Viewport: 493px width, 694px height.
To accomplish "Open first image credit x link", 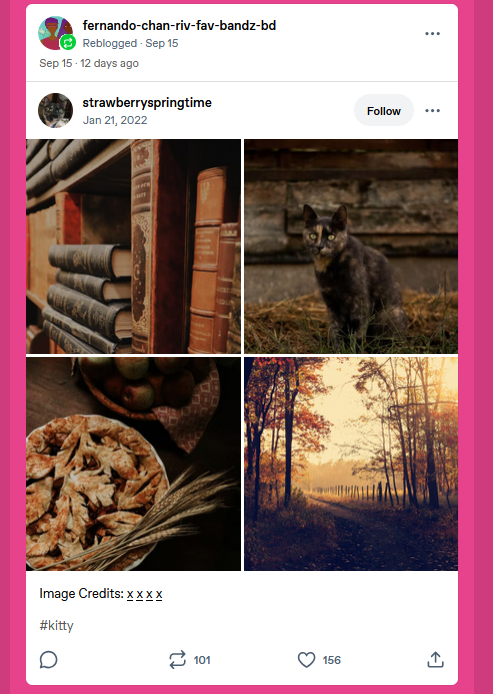I will pyautogui.click(x=130, y=594).
